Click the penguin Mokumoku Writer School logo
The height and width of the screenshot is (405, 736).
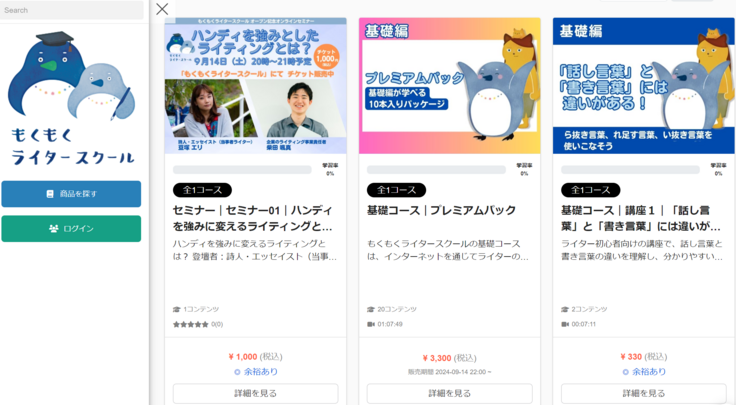tap(72, 99)
